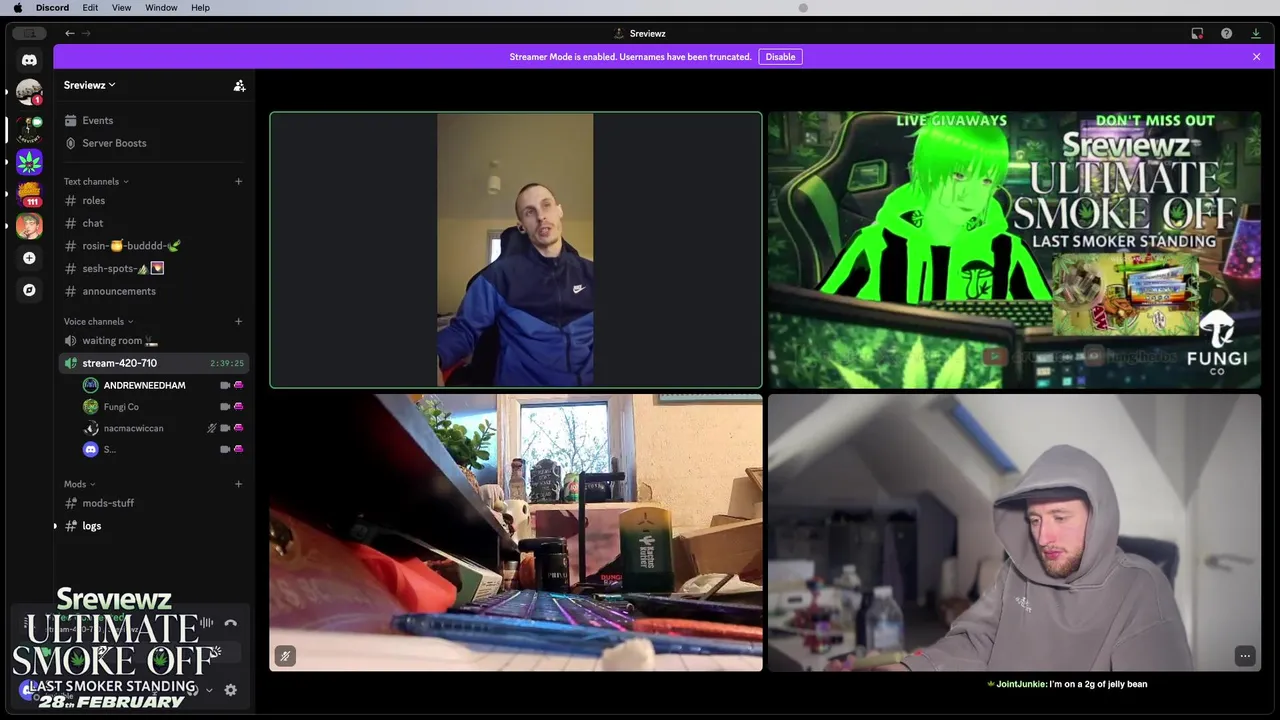This screenshot has height=720, width=1280.
Task: Go forward with the right arrow
Action: click(86, 33)
